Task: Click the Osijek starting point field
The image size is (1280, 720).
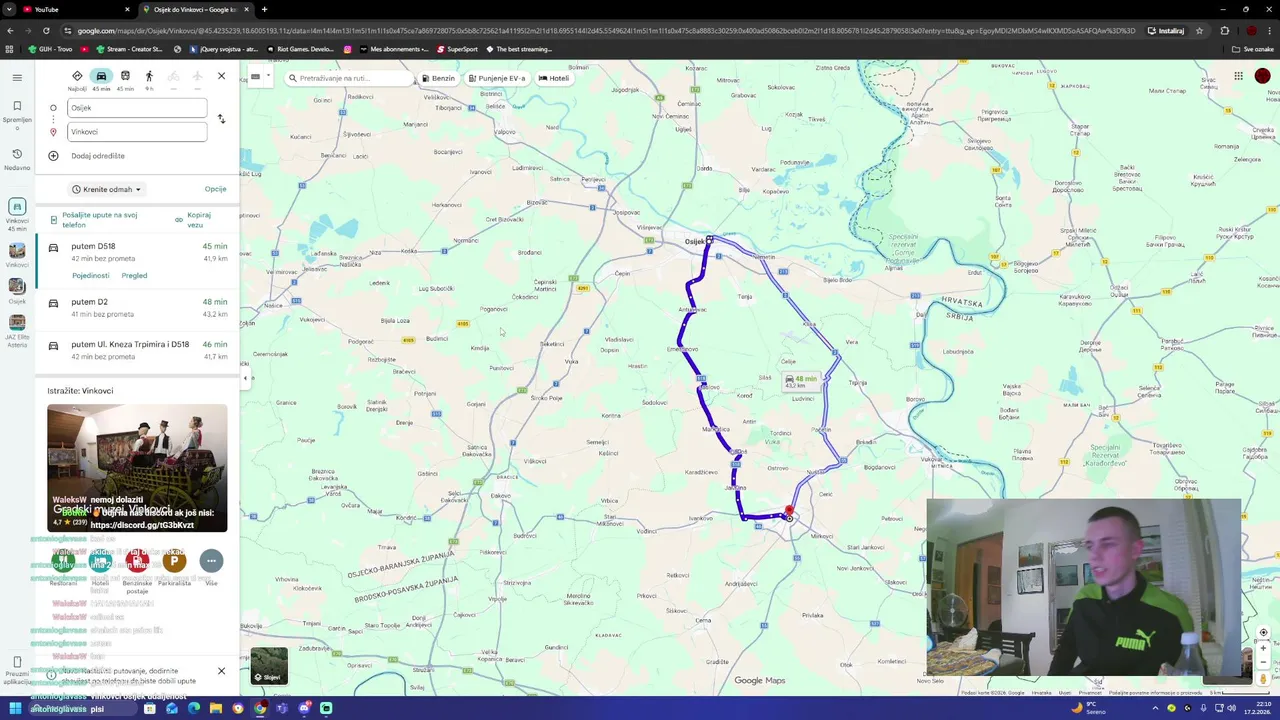Action: click(137, 107)
